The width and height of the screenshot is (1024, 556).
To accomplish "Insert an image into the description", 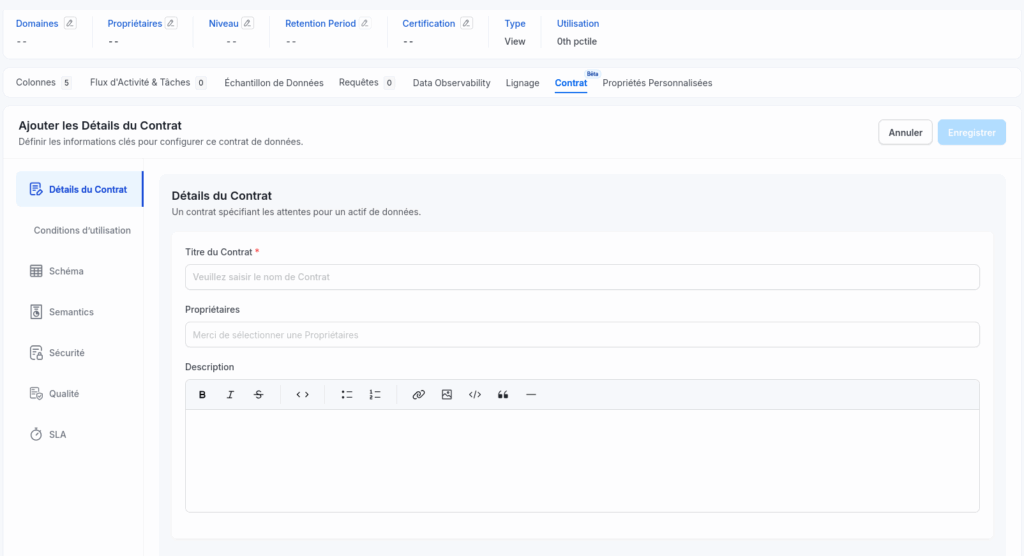I will tap(447, 395).
